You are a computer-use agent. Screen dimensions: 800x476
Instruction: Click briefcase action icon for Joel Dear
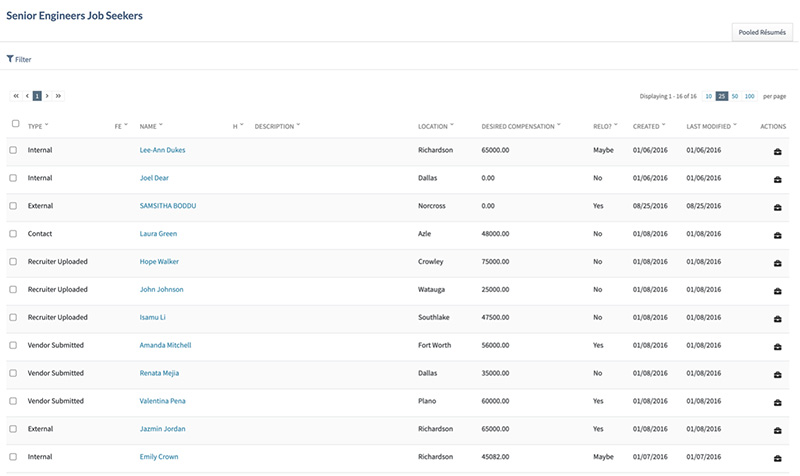(x=778, y=179)
